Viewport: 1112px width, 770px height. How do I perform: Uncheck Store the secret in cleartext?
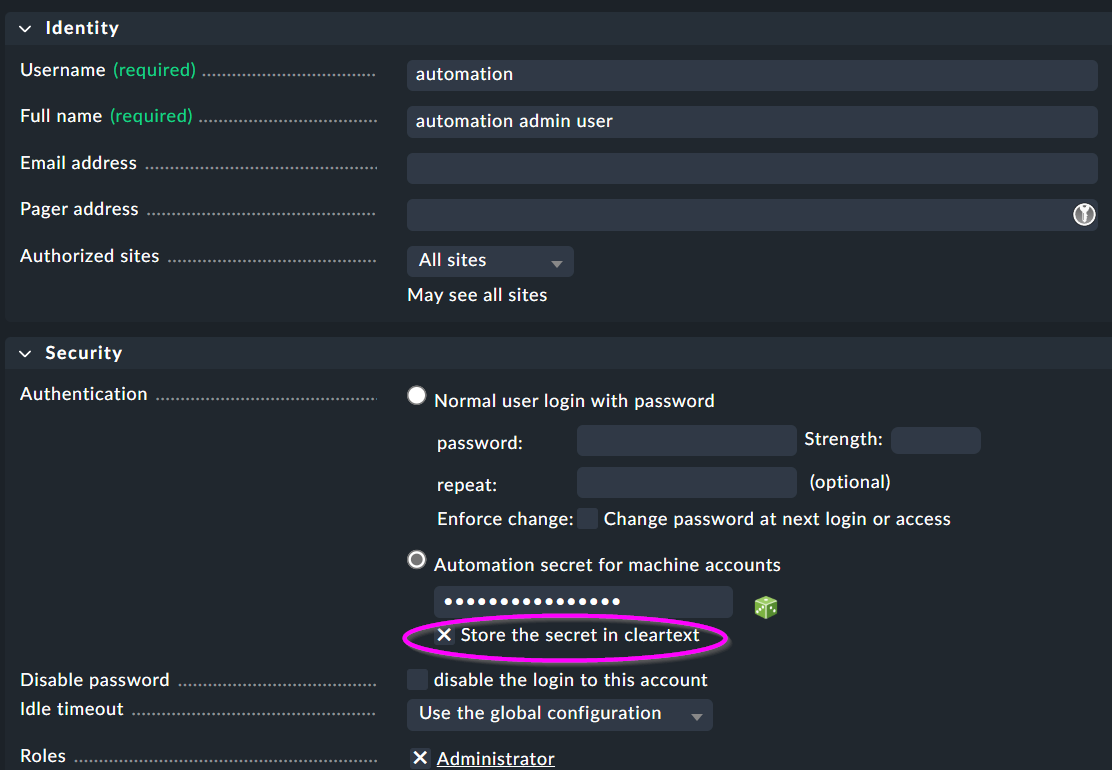[445, 635]
